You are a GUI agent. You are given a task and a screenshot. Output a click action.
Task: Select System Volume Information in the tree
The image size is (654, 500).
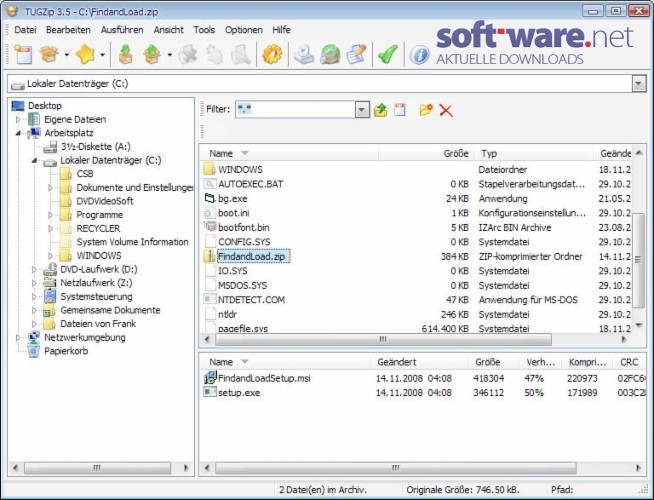click(x=132, y=242)
